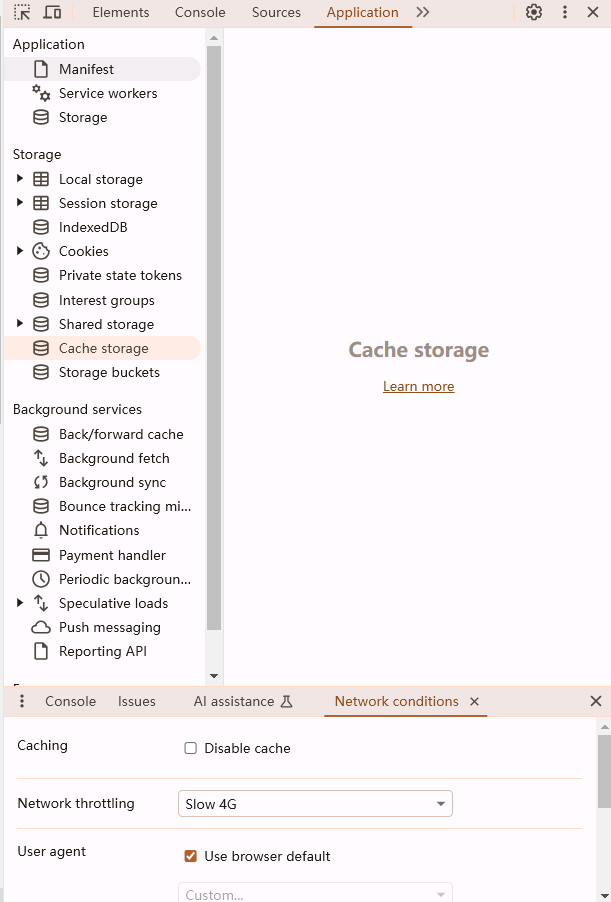Image resolution: width=611 pixels, height=902 pixels.
Task: Enable the Disable cache checkbox
Action: pos(190,748)
